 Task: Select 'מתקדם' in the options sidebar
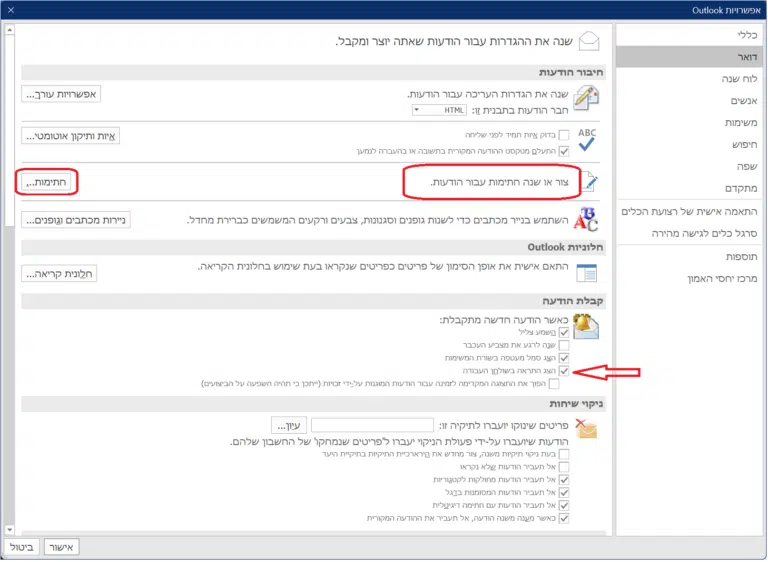(x=689, y=188)
